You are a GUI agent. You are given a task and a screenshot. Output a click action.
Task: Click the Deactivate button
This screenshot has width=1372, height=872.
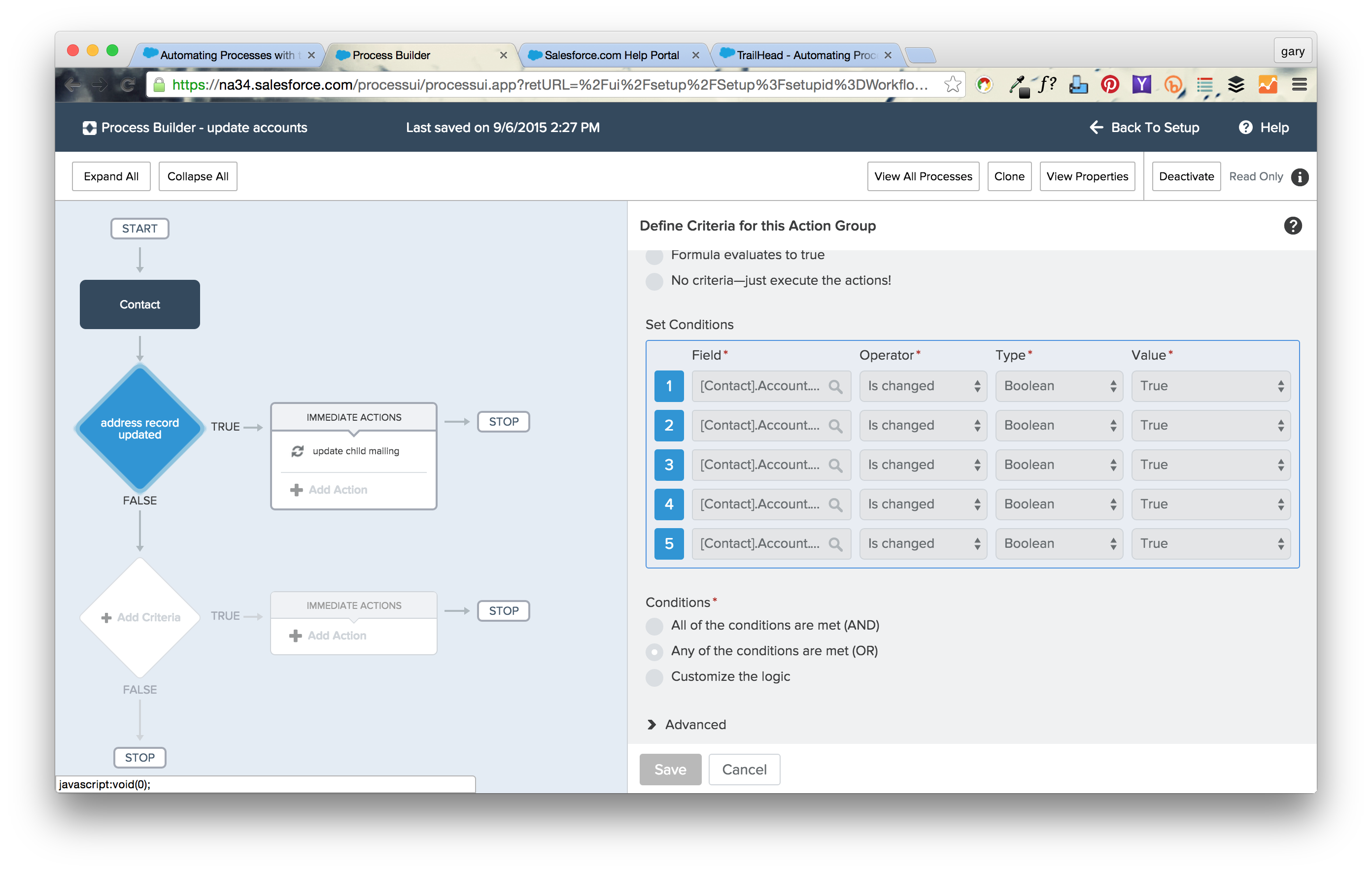tap(1186, 176)
